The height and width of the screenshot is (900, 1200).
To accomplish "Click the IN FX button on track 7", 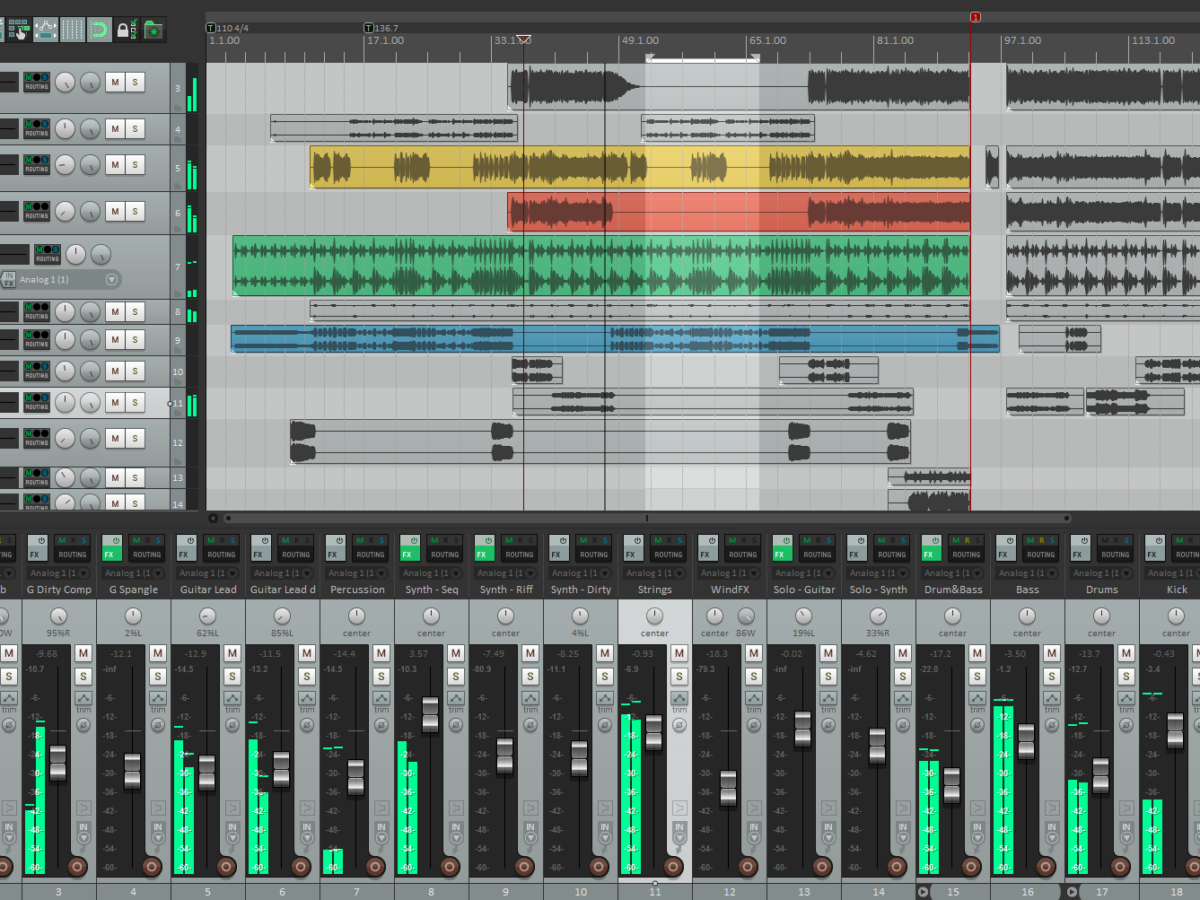I will click(9, 279).
